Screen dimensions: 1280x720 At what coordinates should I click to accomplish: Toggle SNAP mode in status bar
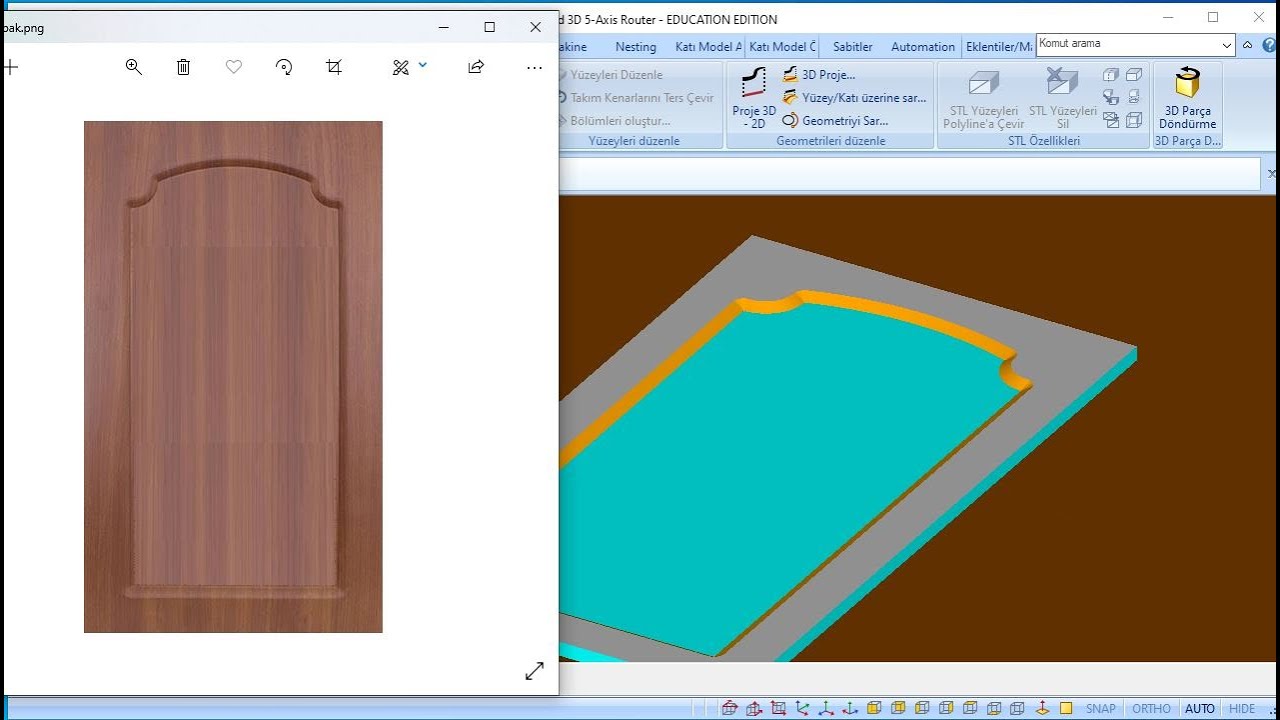[x=1101, y=708]
